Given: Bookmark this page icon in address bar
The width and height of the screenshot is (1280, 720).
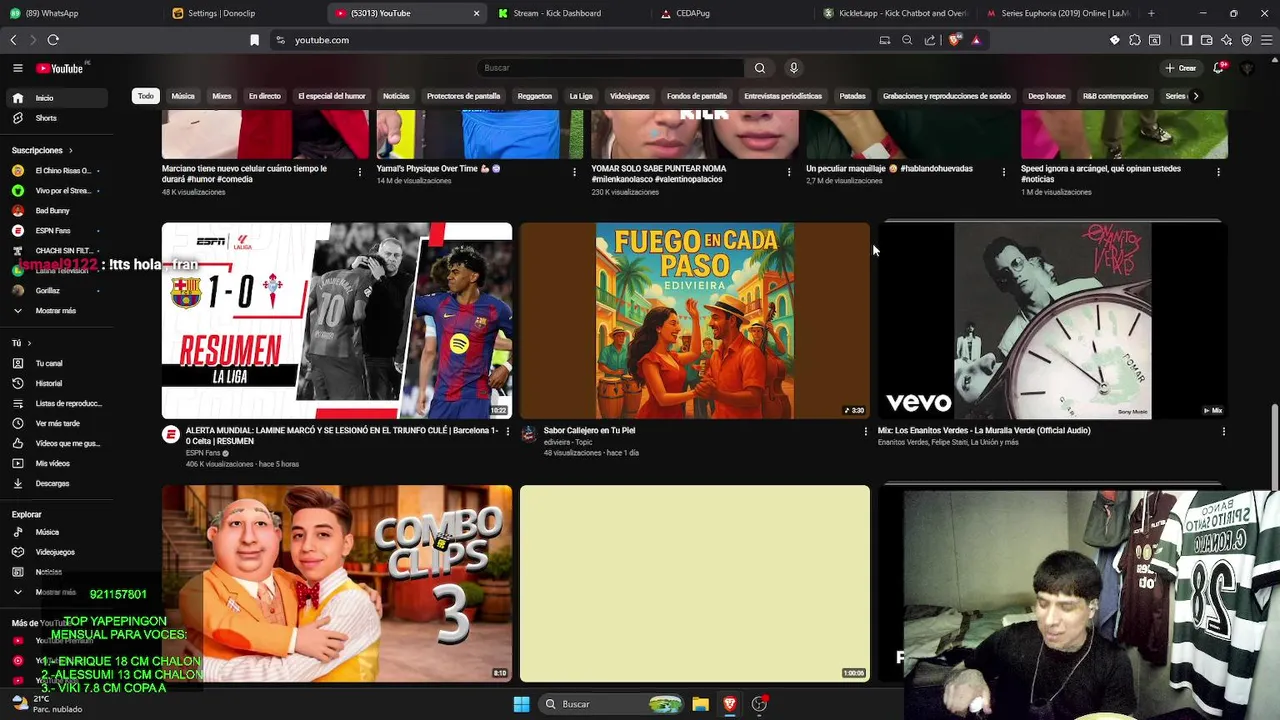Looking at the screenshot, I should (x=254, y=40).
